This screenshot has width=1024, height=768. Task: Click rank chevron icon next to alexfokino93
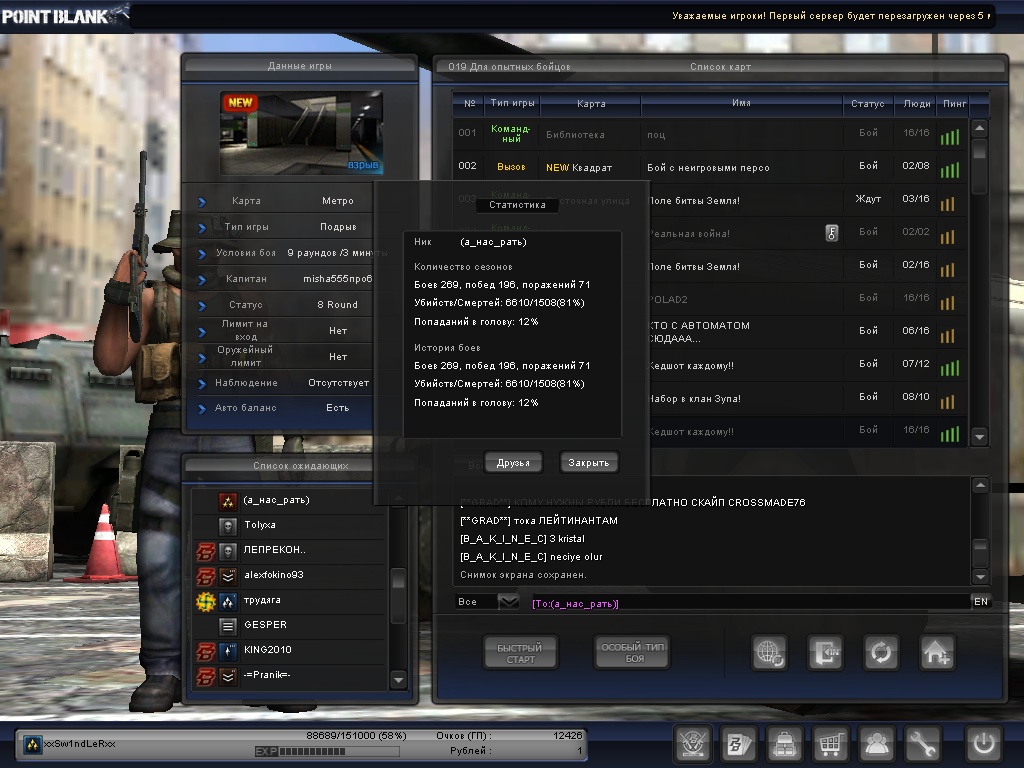227,576
